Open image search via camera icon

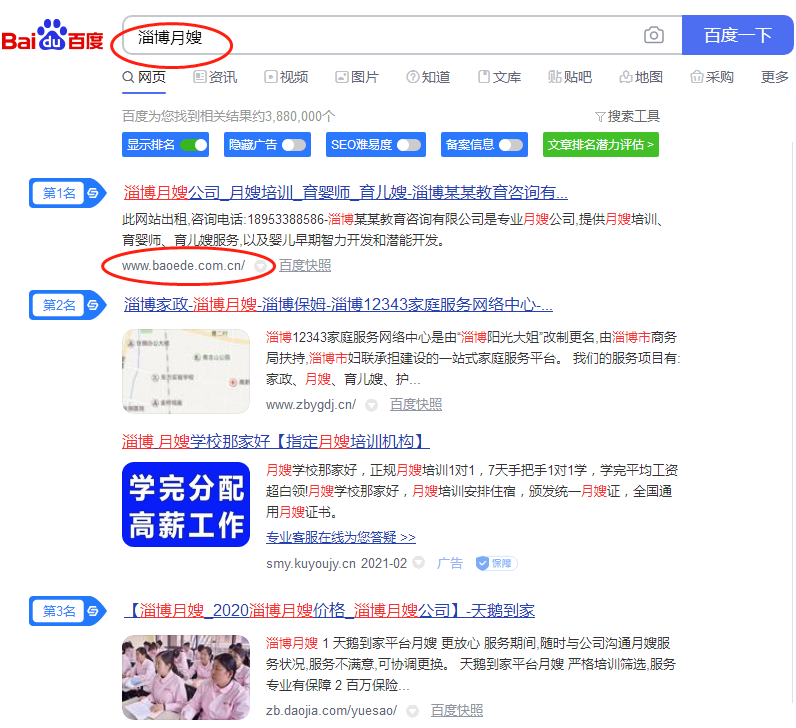(x=653, y=35)
